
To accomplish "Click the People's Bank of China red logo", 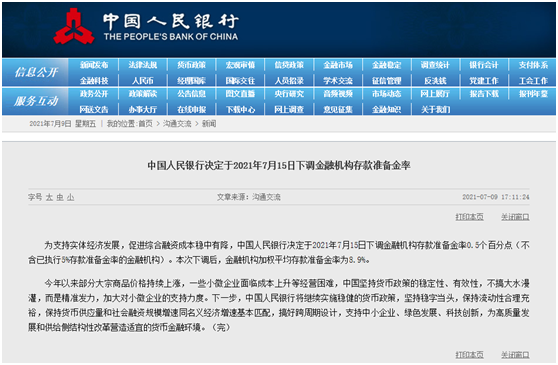I will click(x=74, y=27).
